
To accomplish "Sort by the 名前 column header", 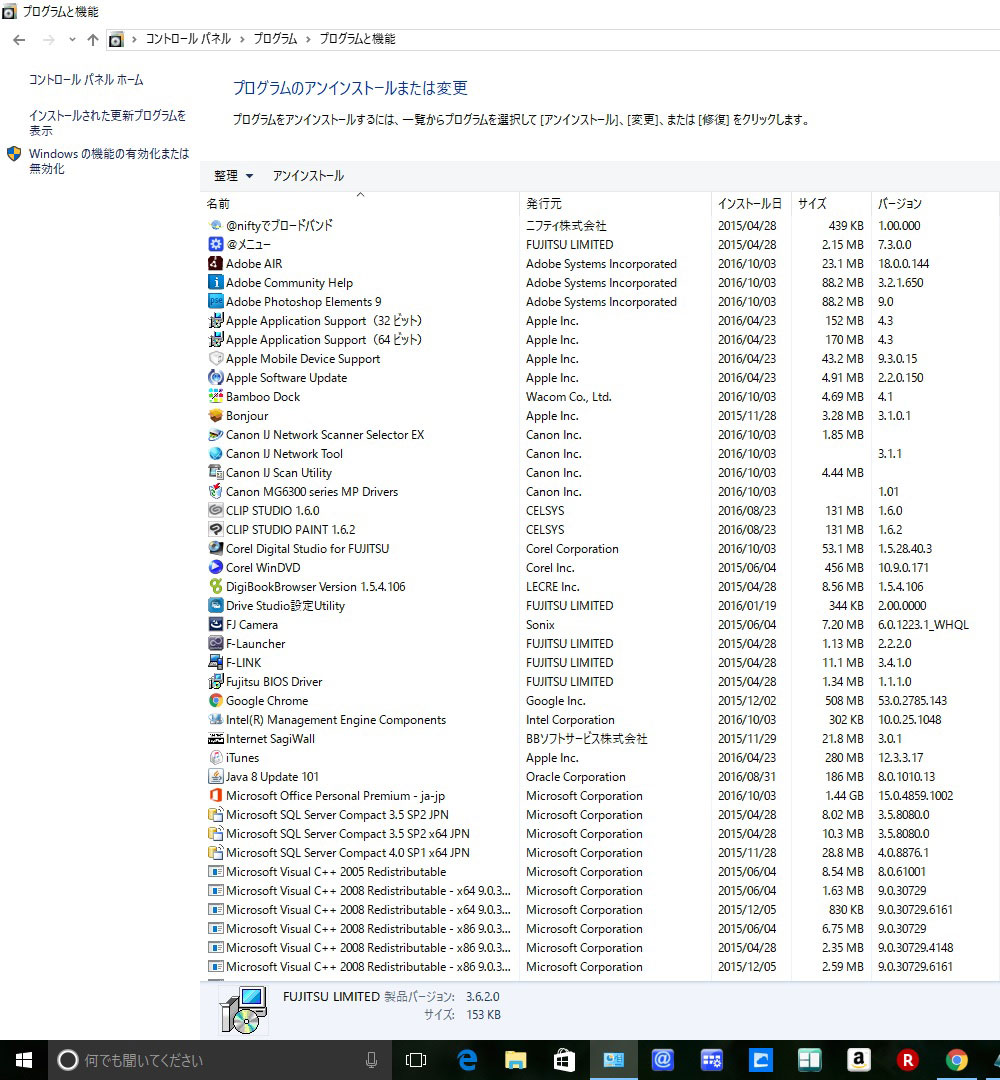I will point(360,203).
